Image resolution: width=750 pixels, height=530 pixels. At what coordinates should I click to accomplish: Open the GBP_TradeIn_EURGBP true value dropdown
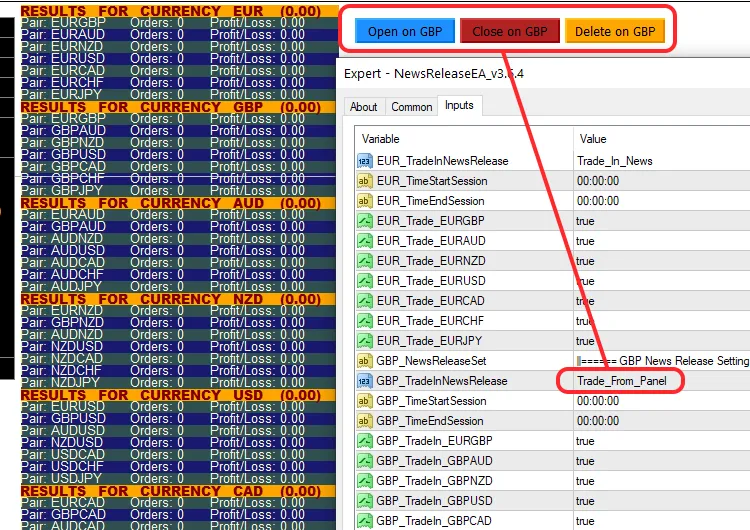coord(585,441)
